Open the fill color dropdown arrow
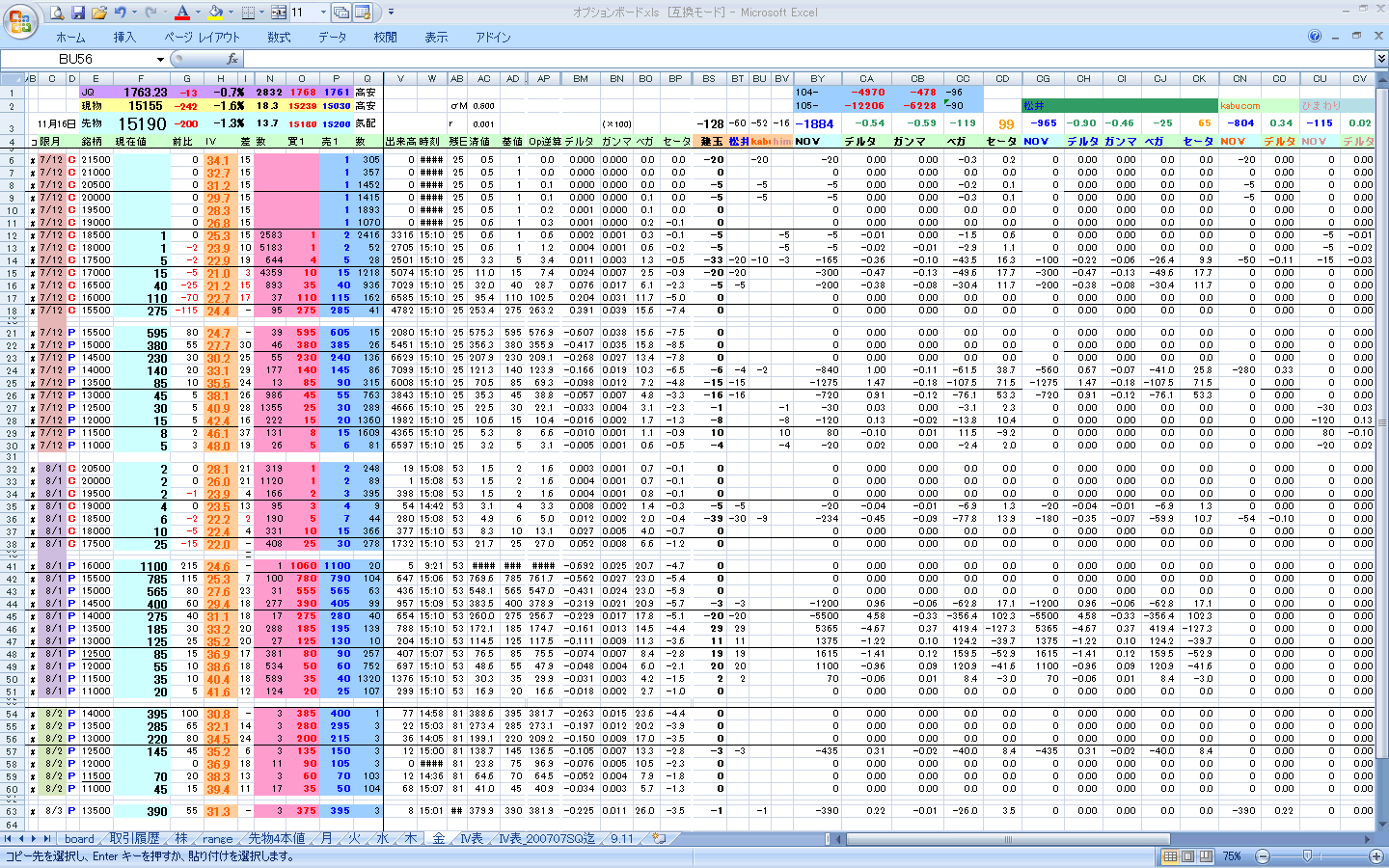The height and width of the screenshot is (868, 1389). pyautogui.click(x=230, y=13)
